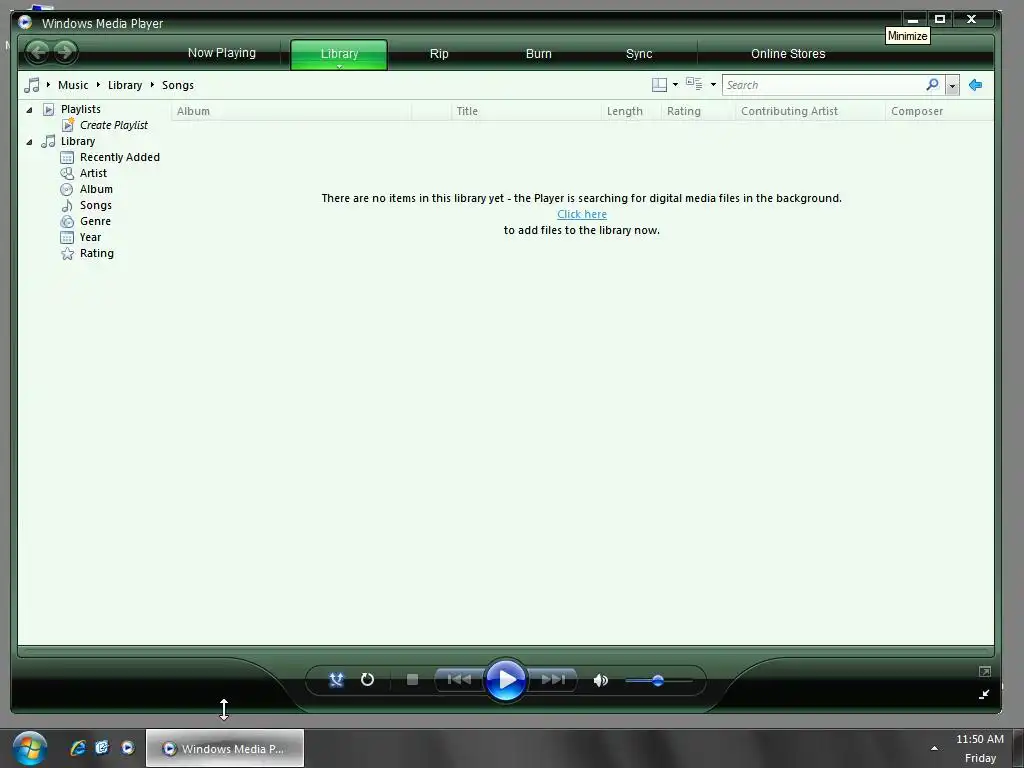Screen dimensions: 1024x768
Task: Click inside the Search input field
Action: [824, 85]
